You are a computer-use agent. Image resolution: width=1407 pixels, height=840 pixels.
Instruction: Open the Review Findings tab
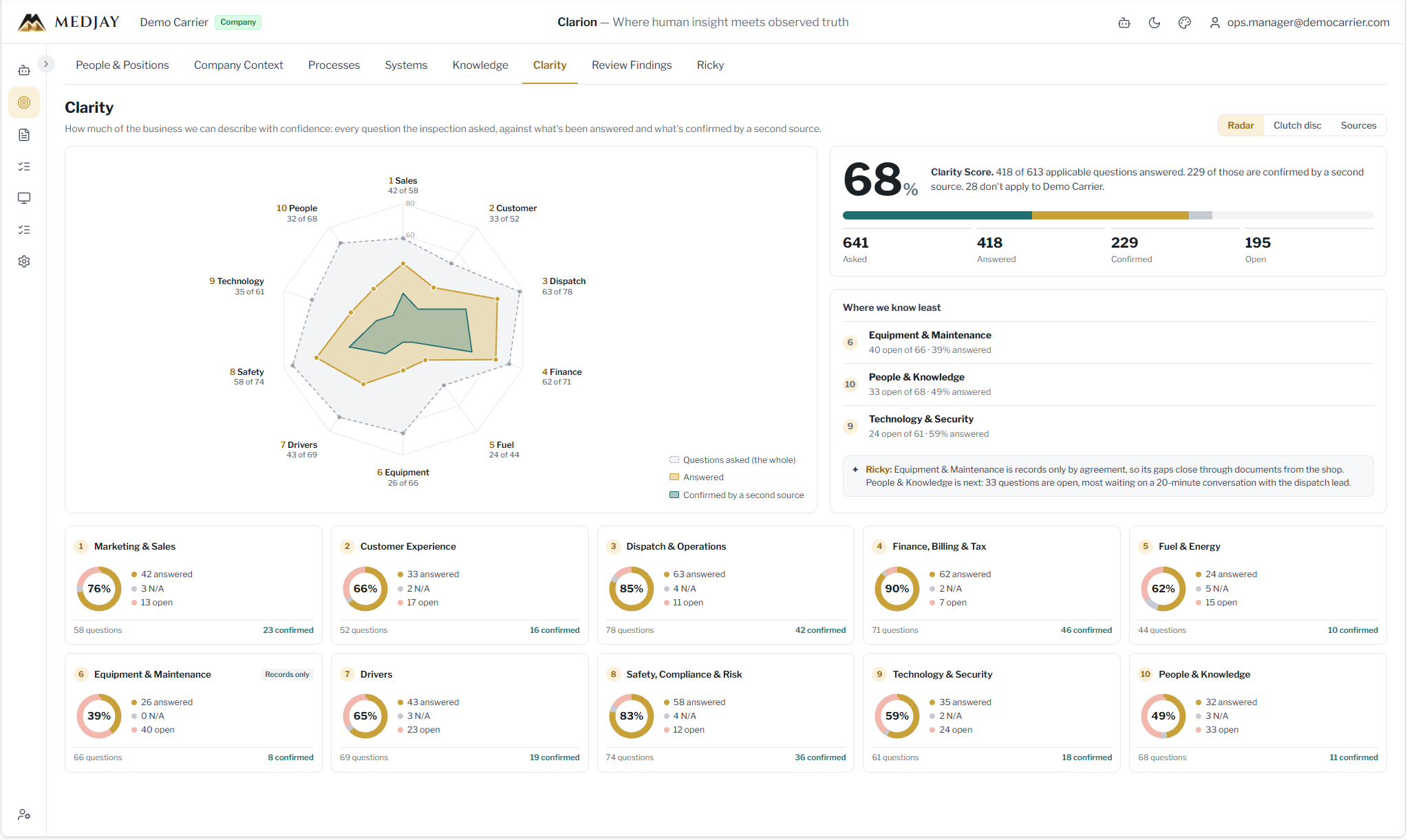[632, 65]
